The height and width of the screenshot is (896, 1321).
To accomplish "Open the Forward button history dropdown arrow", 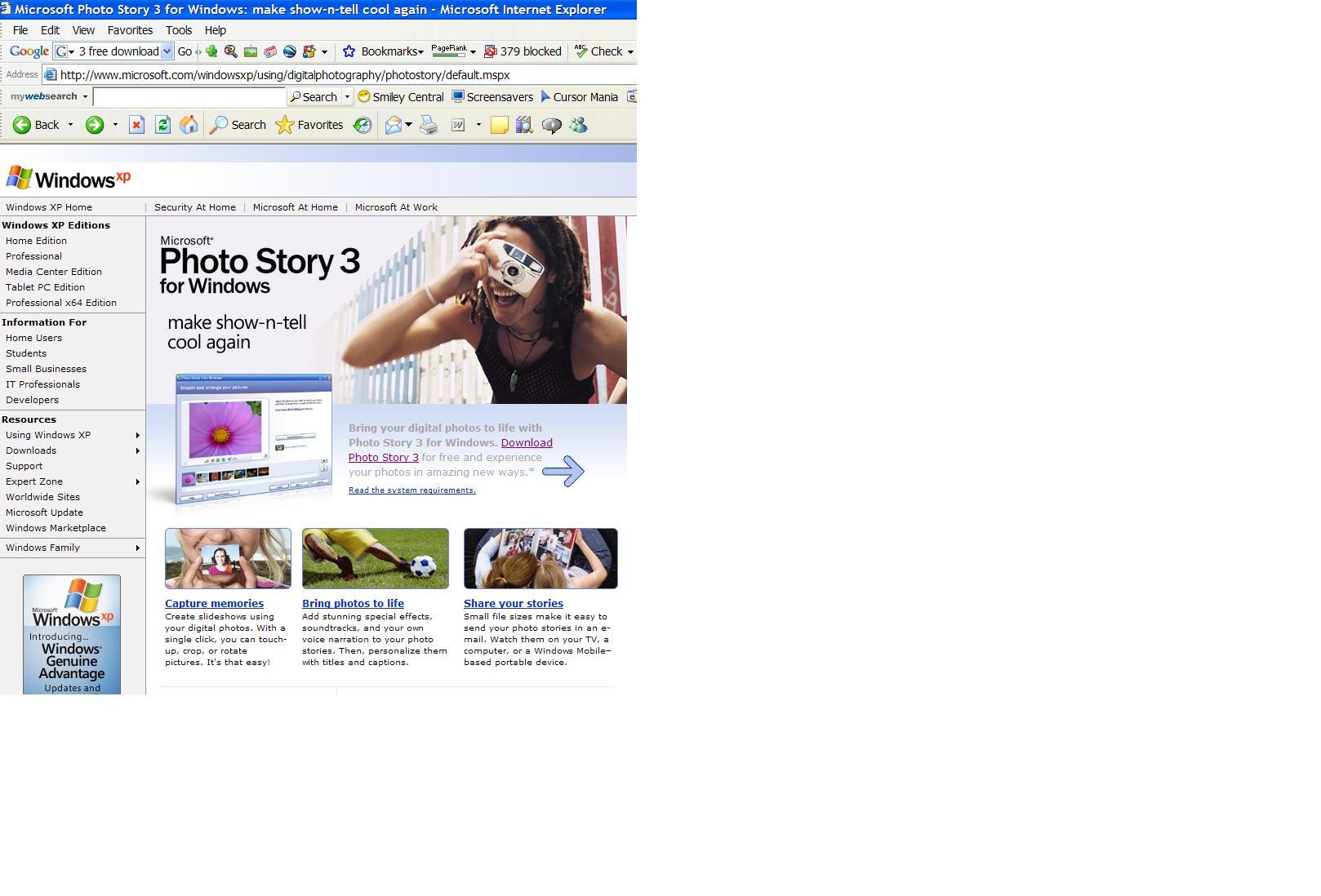I will click(115, 125).
